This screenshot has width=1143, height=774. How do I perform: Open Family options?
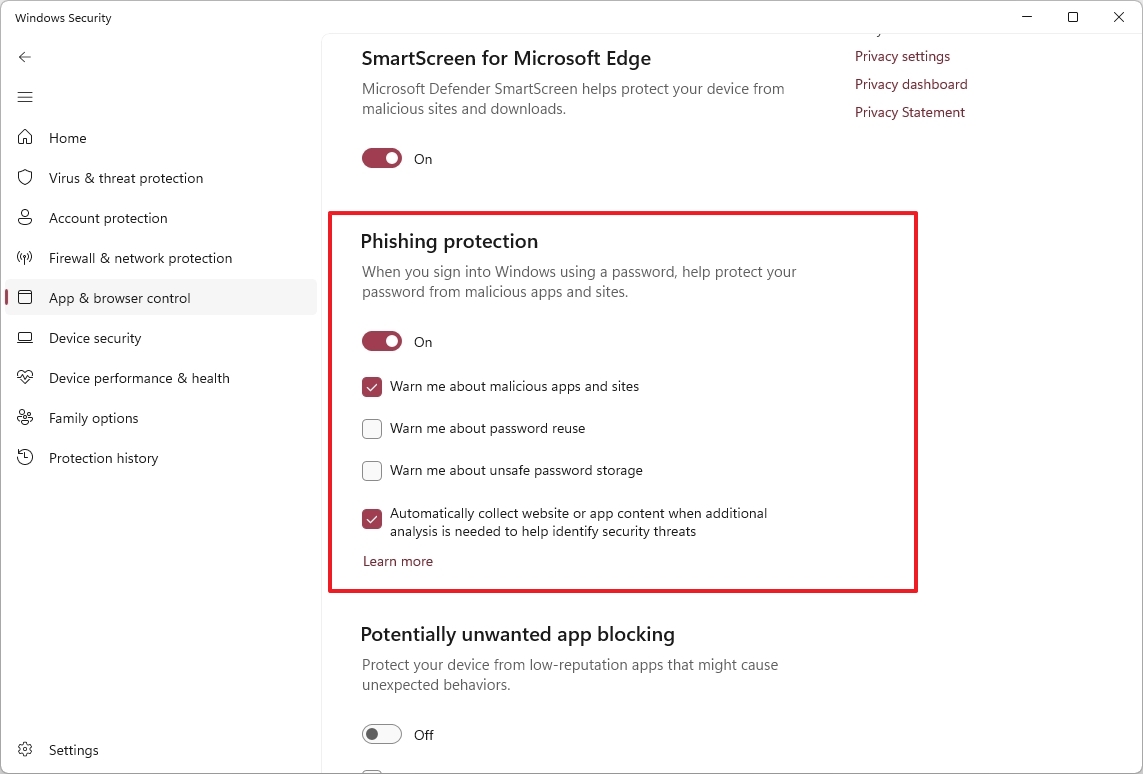pos(91,417)
